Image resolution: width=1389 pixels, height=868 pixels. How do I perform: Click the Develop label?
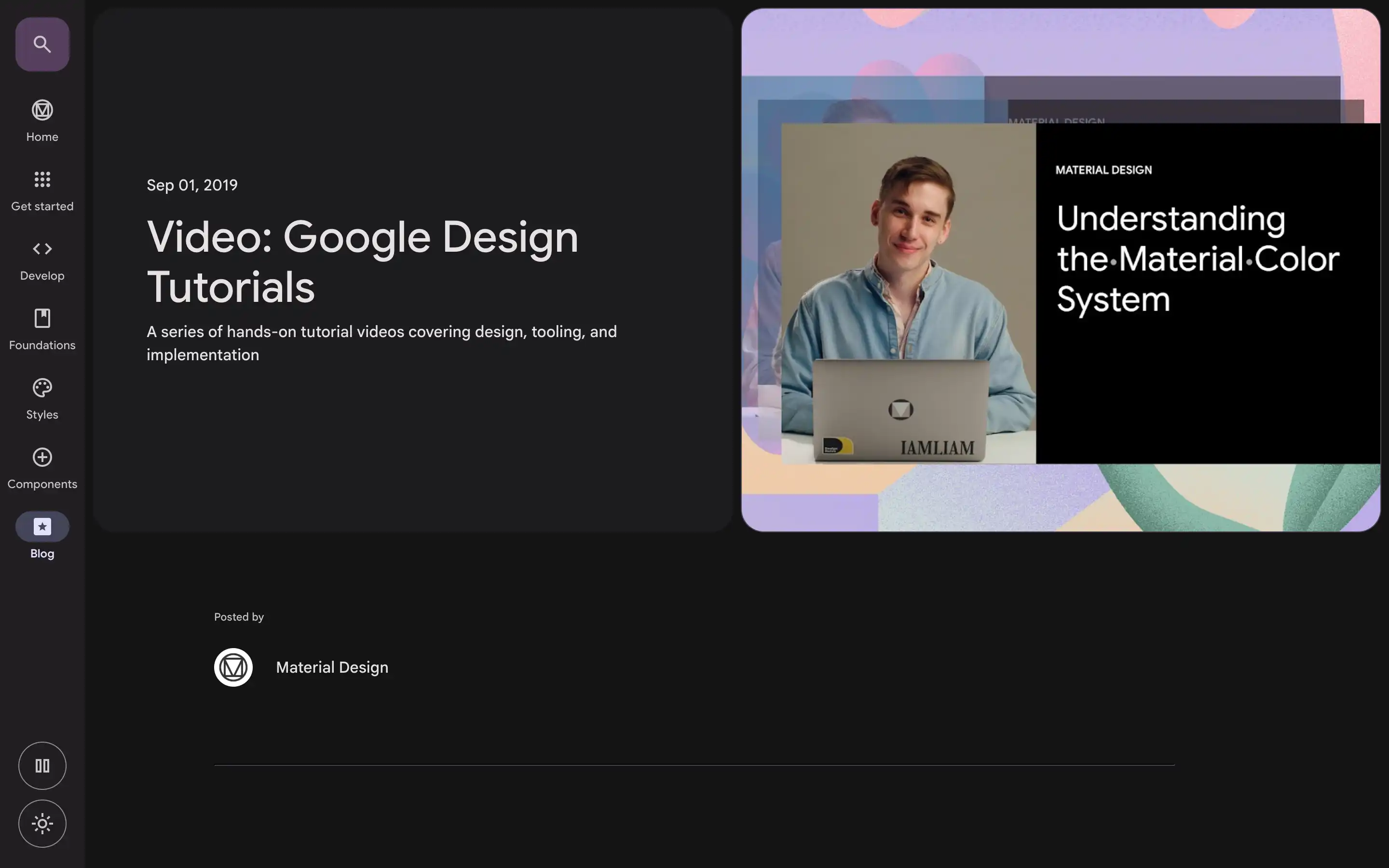point(42,275)
